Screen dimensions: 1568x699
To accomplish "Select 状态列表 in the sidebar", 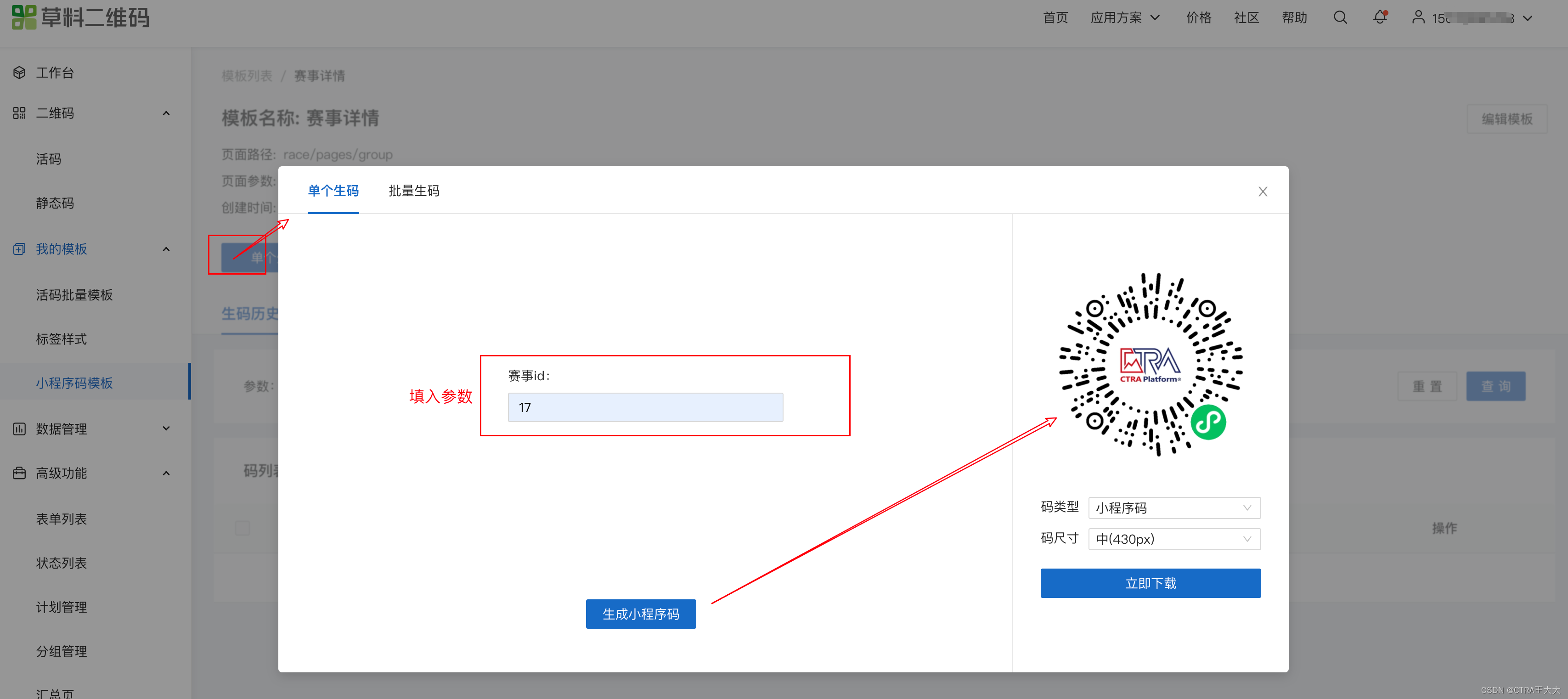I will pos(61,563).
